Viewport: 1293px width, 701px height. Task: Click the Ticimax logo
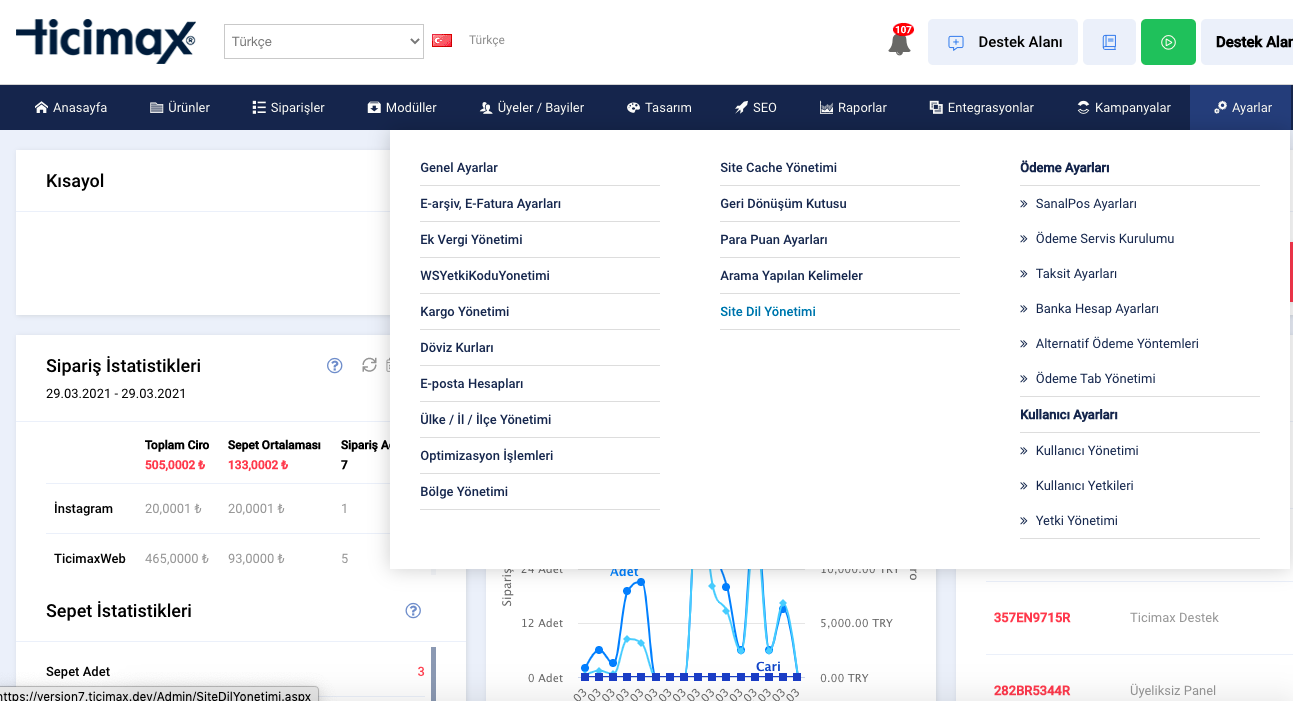[105, 41]
